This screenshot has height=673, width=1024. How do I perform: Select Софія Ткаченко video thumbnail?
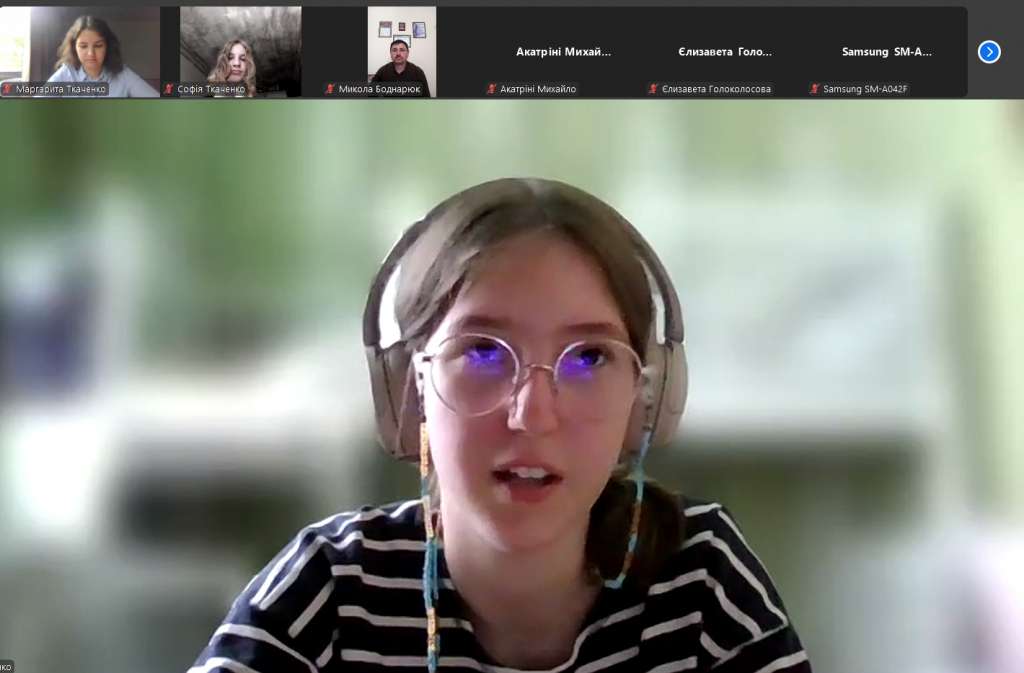click(x=241, y=52)
